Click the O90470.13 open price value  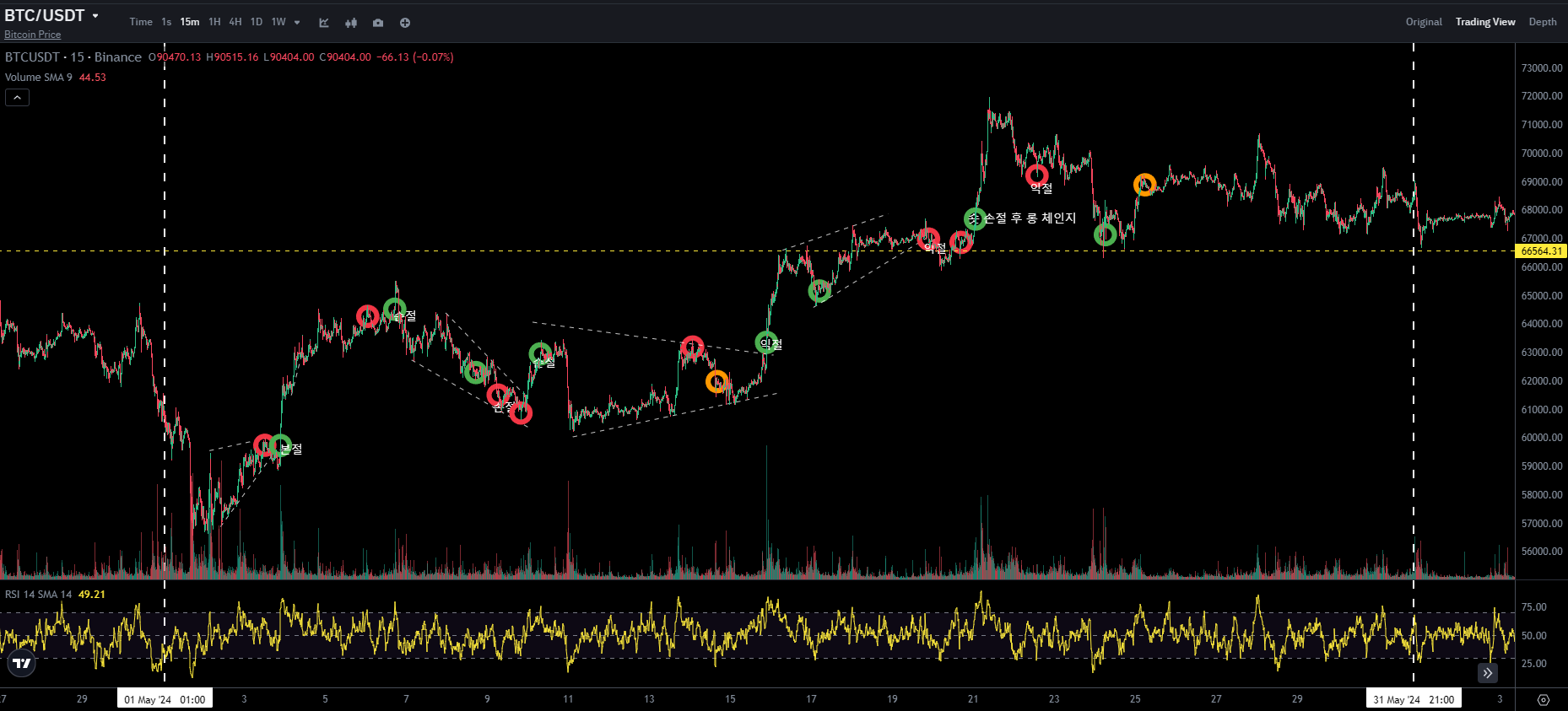point(176,57)
